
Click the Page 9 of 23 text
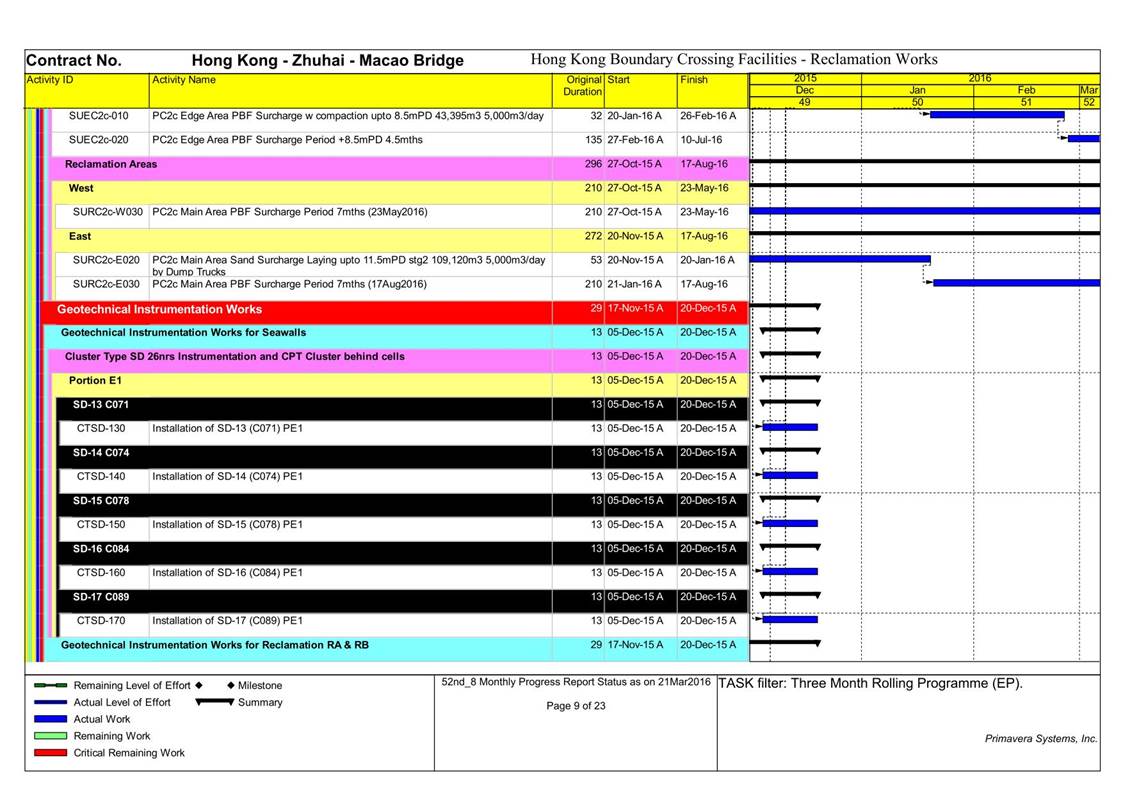[x=576, y=706]
